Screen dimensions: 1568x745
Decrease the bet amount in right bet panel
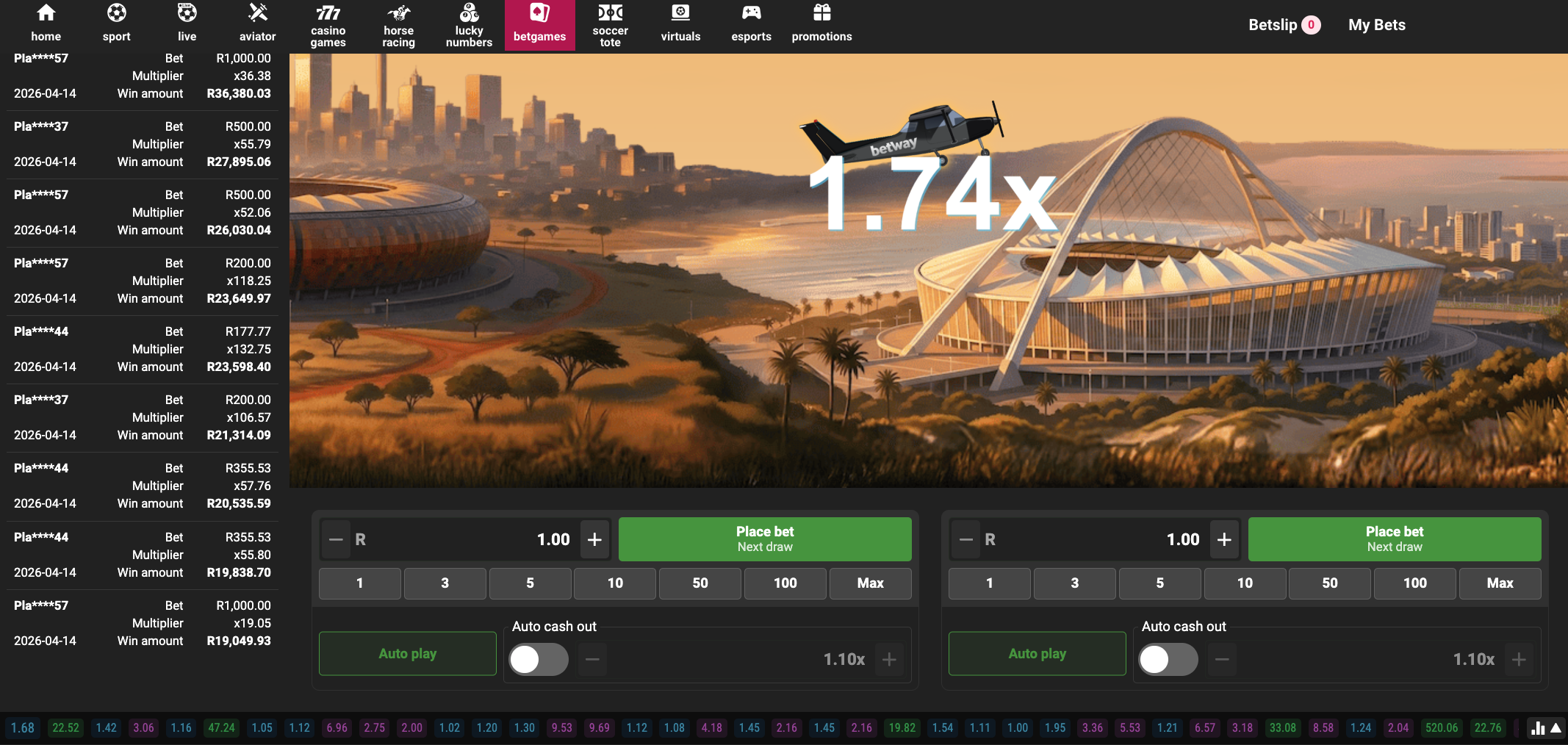pos(966,539)
